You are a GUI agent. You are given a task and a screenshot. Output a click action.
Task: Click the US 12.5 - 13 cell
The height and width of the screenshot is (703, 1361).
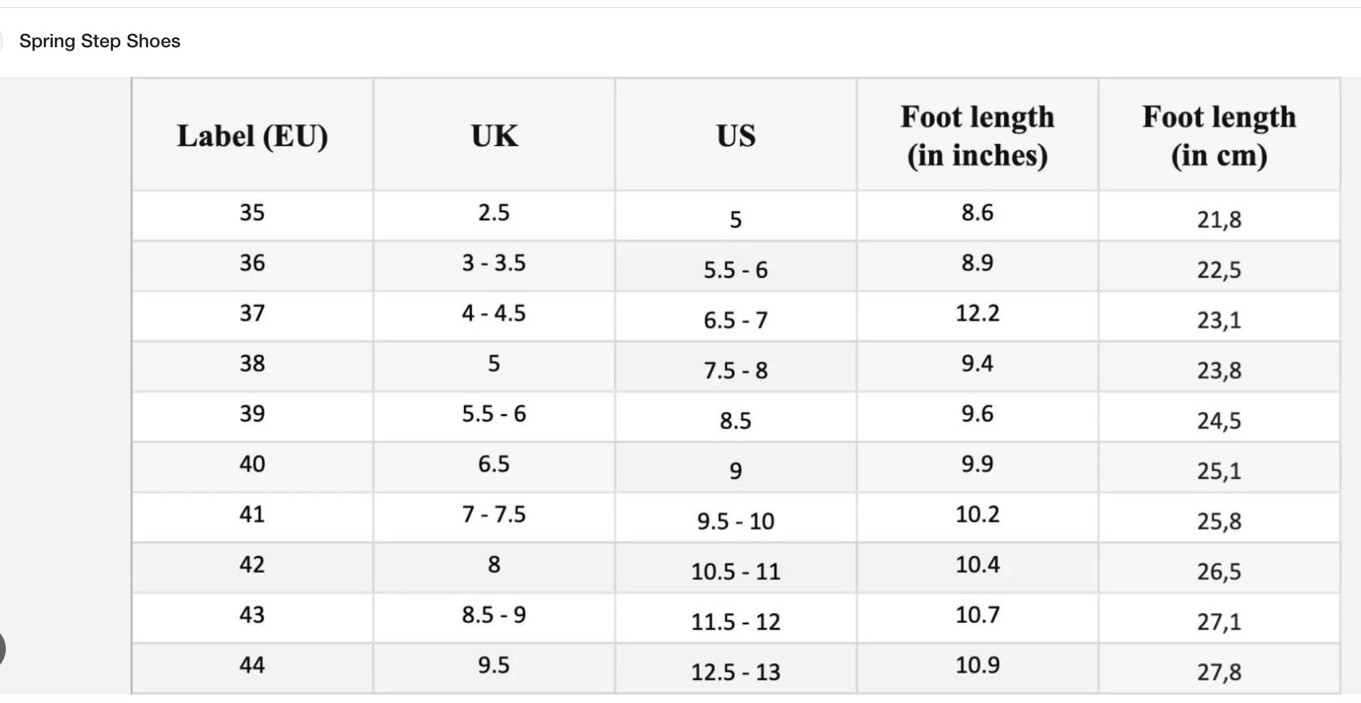(x=736, y=666)
